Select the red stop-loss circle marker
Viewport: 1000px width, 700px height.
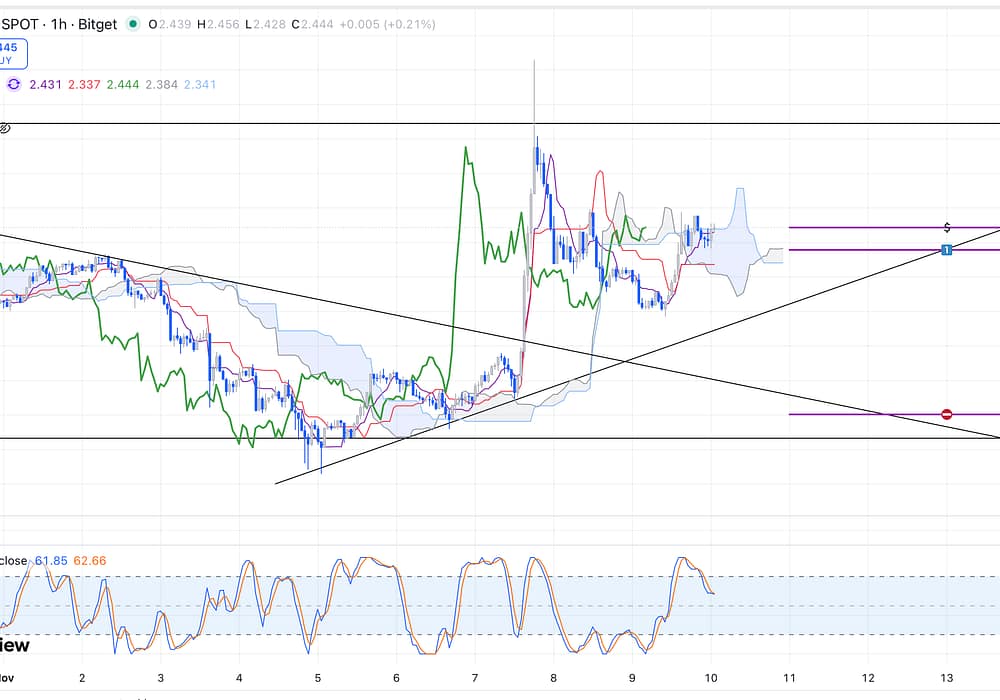click(946, 414)
